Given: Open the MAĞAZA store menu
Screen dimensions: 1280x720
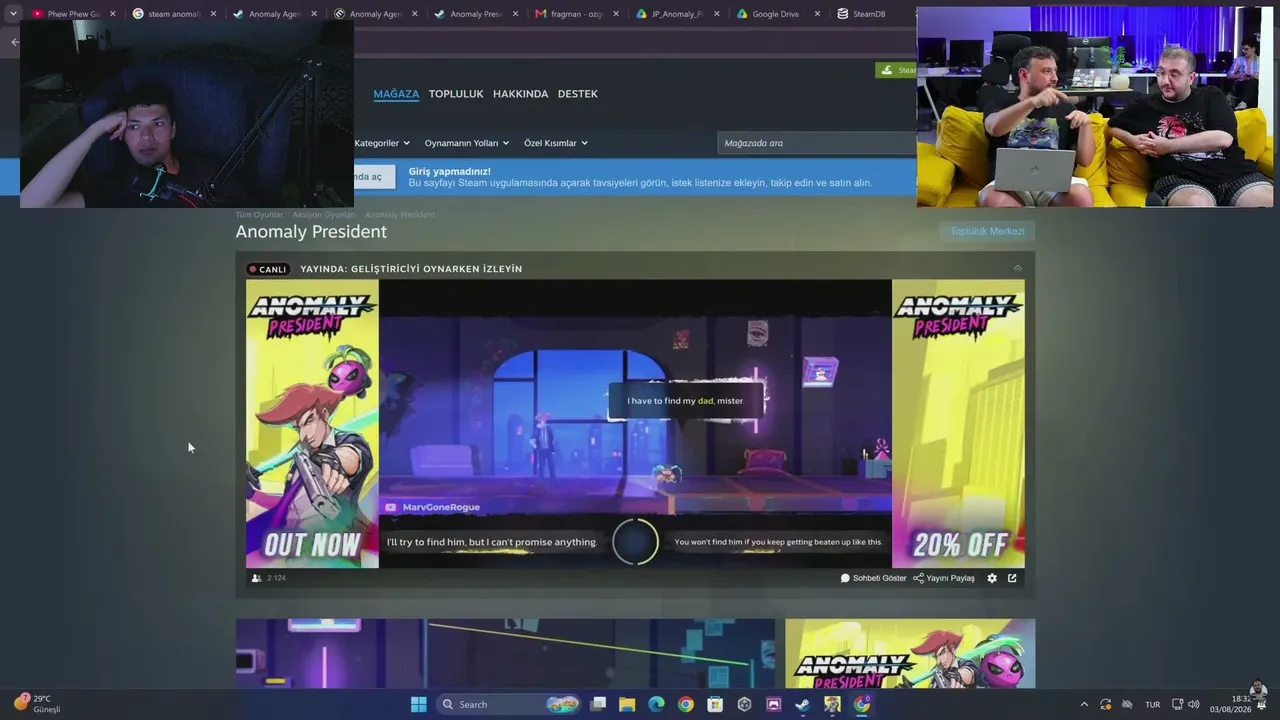Looking at the screenshot, I should click(x=396, y=94).
